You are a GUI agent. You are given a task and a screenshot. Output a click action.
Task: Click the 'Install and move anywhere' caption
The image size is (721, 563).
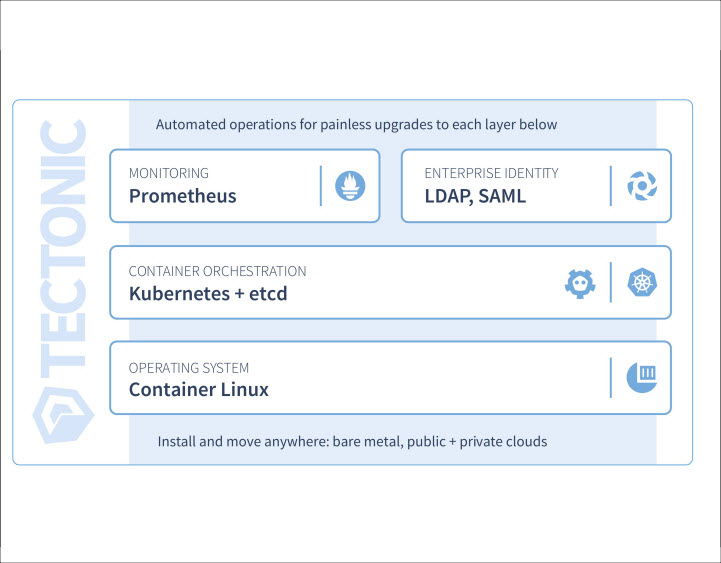point(352,441)
